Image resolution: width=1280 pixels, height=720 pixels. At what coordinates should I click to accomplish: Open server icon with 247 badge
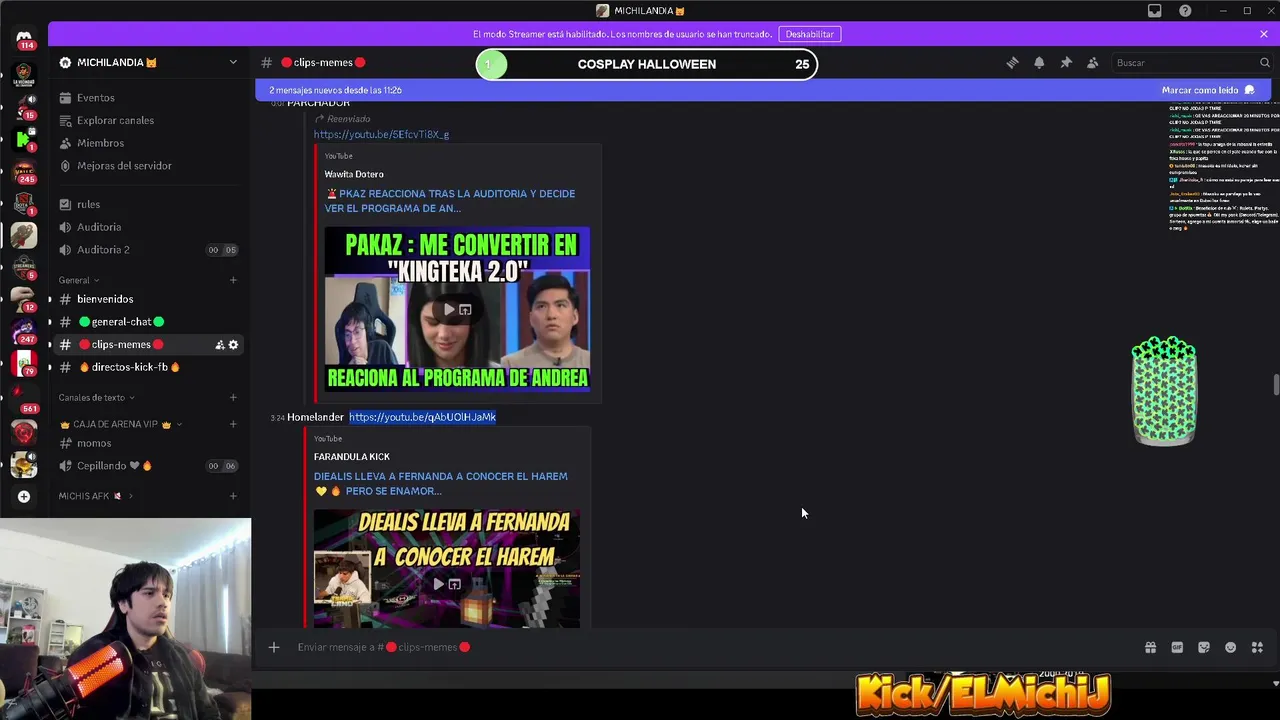pos(24,331)
